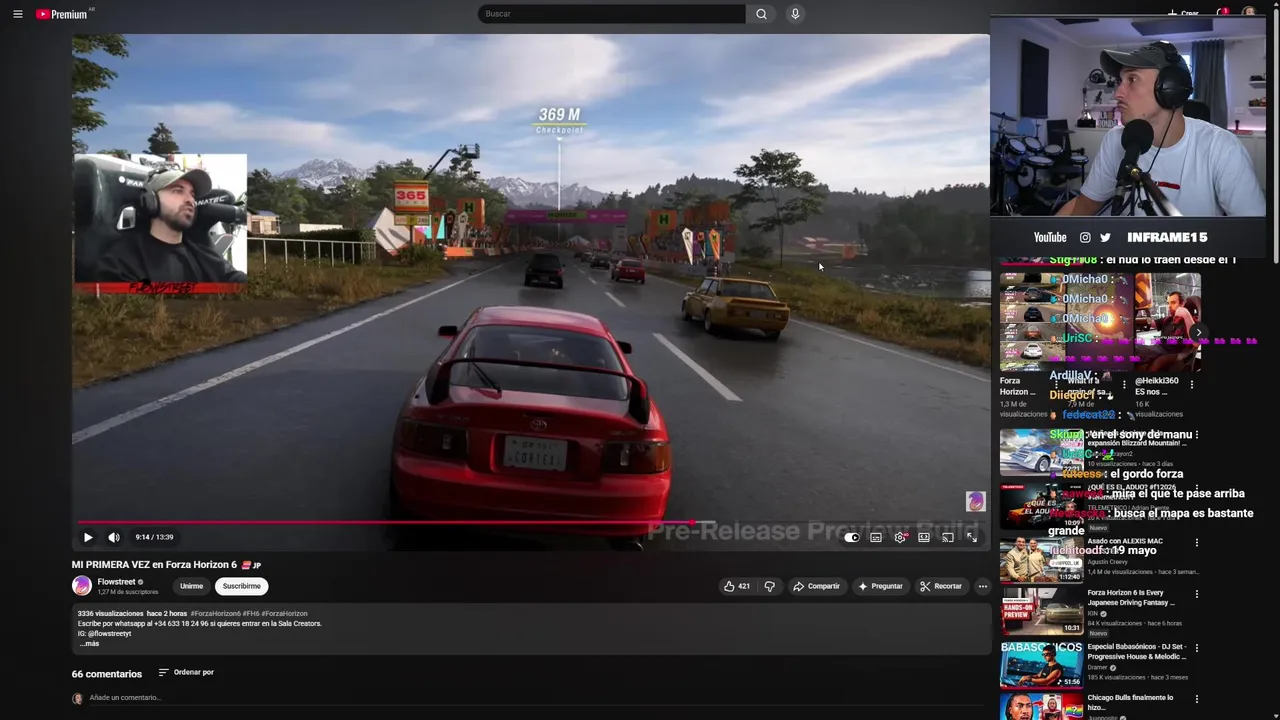Enter fullscreen mode

[972, 537]
